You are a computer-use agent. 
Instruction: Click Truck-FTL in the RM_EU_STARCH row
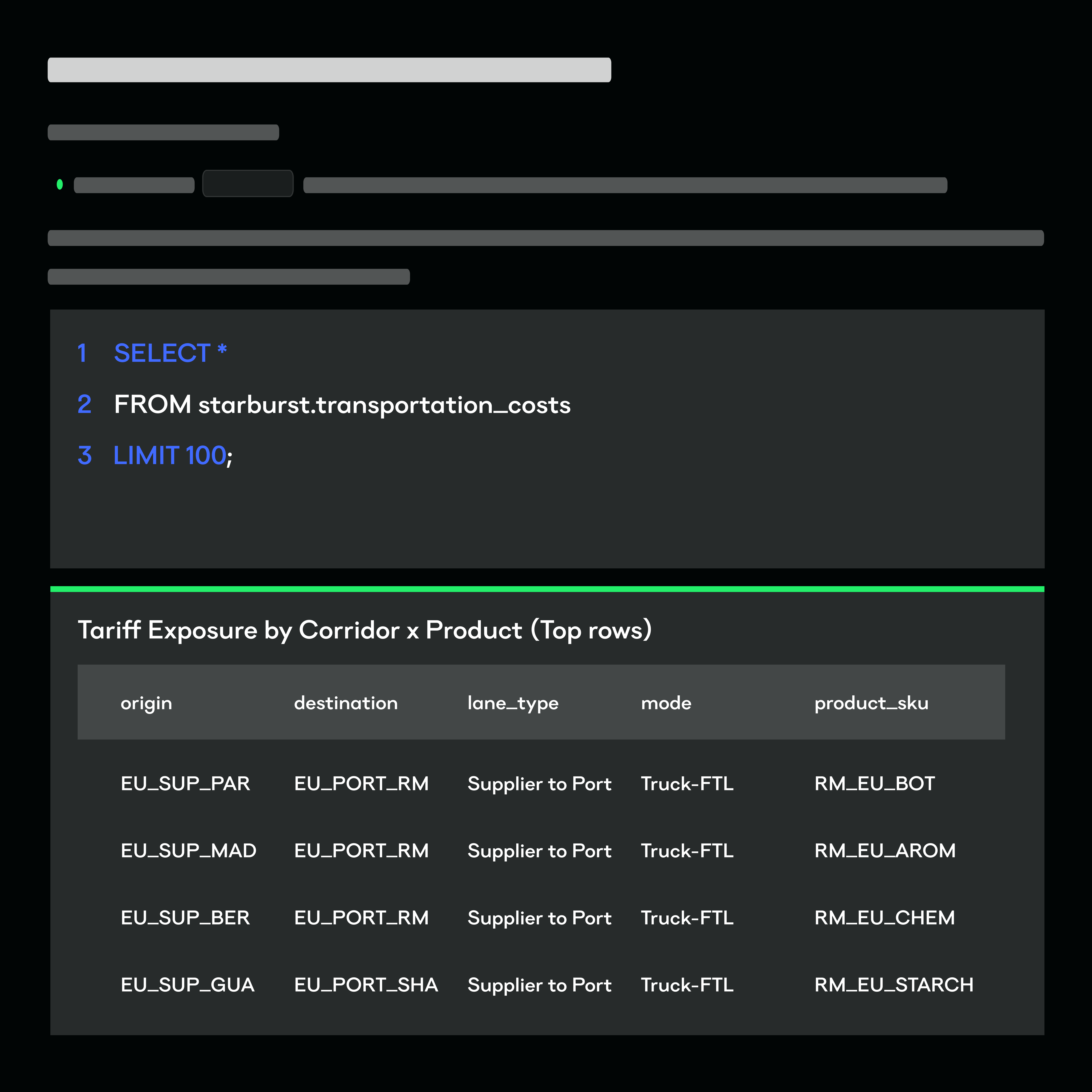[687, 985]
